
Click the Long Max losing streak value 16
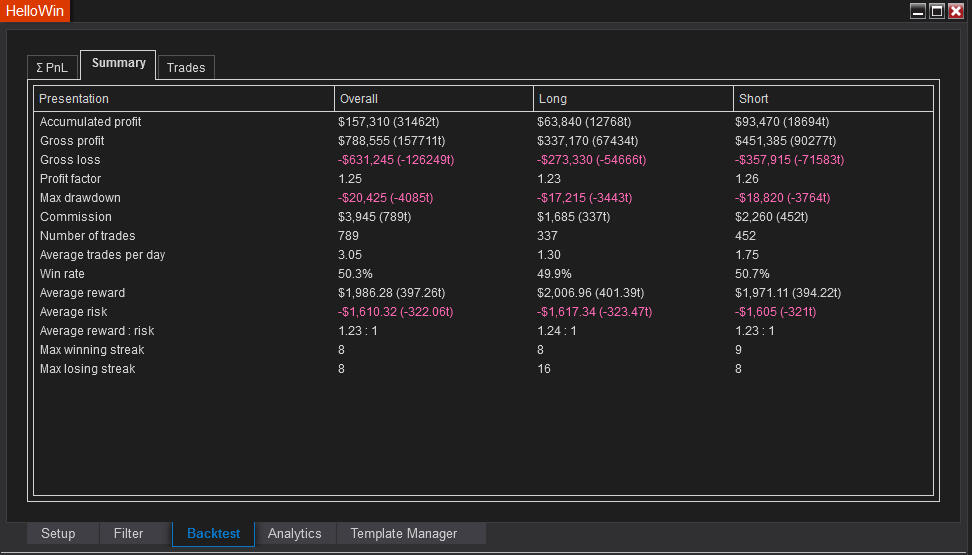(545, 369)
